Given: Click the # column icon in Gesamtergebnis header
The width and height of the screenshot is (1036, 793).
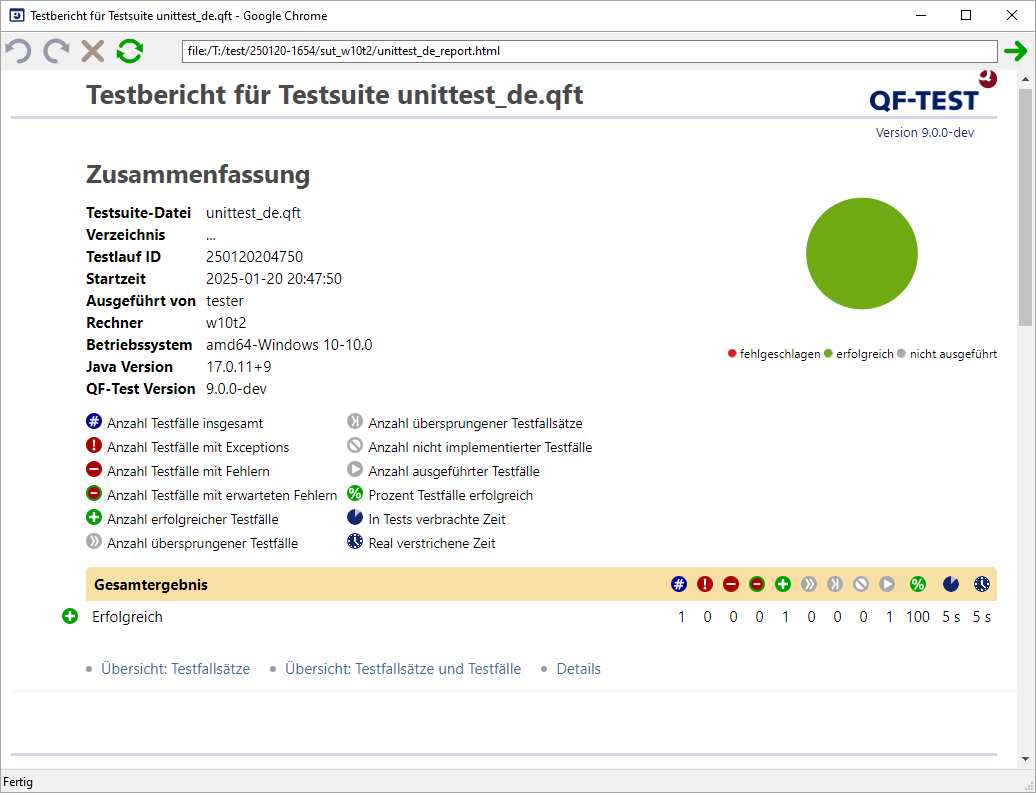Looking at the screenshot, I should point(679,584).
